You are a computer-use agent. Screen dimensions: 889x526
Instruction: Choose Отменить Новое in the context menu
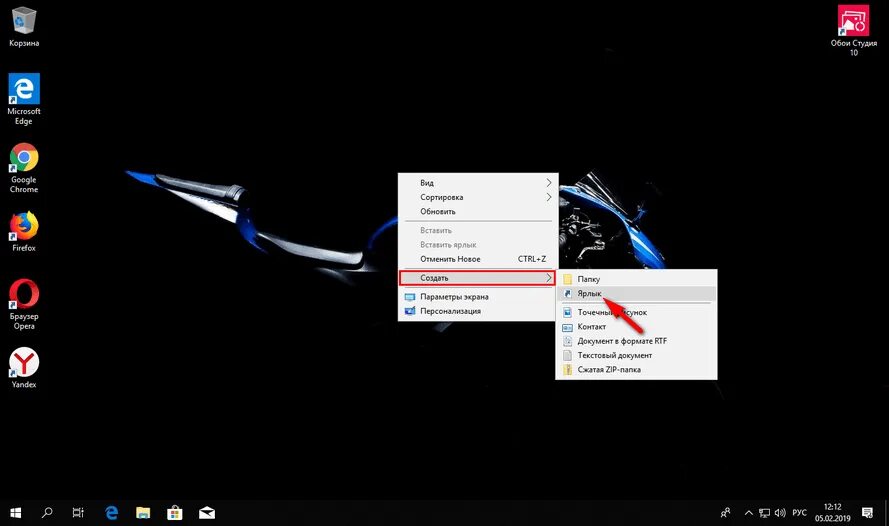tap(478, 259)
